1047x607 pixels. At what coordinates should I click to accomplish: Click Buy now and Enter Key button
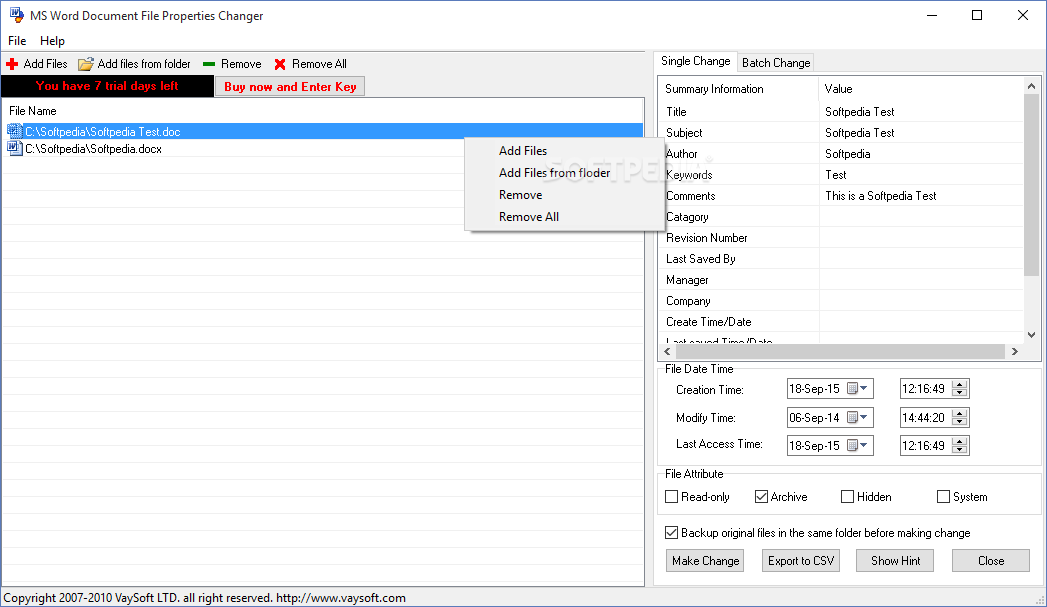pyautogui.click(x=290, y=87)
